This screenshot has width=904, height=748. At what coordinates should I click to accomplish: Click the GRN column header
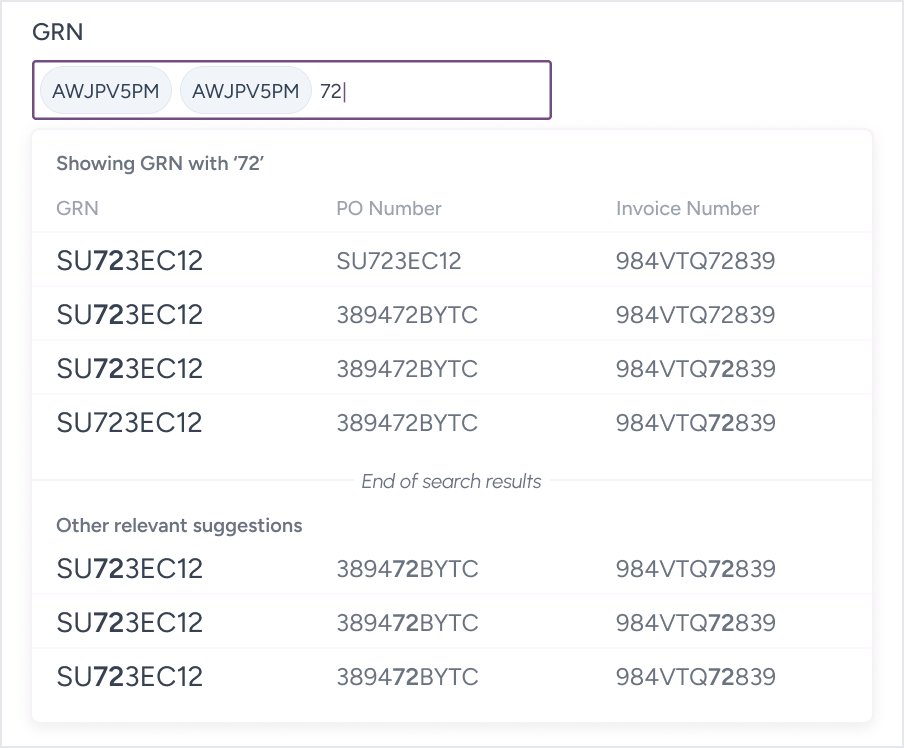point(78,209)
